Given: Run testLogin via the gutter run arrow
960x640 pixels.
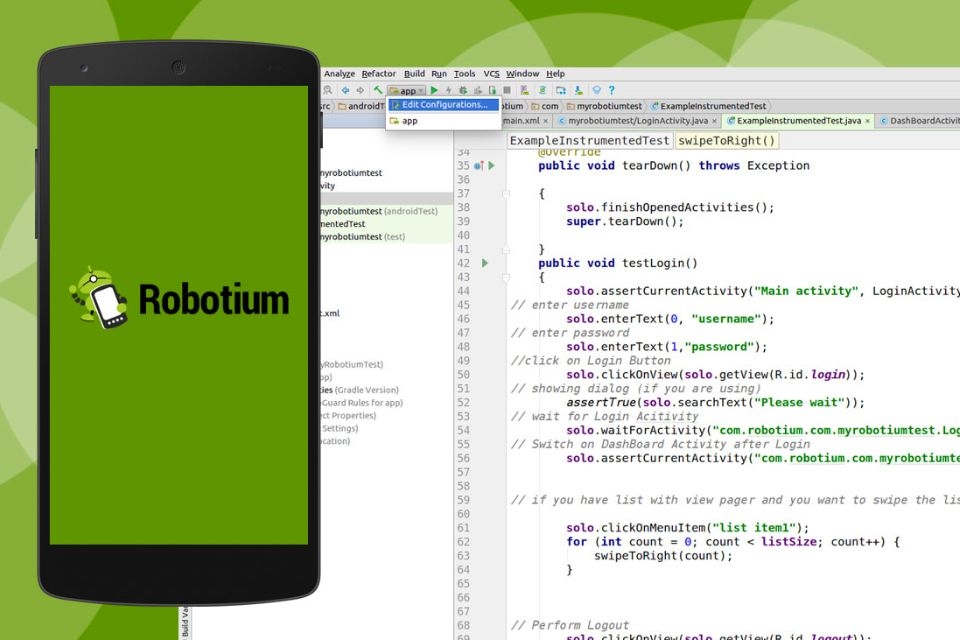Looking at the screenshot, I should point(485,263).
